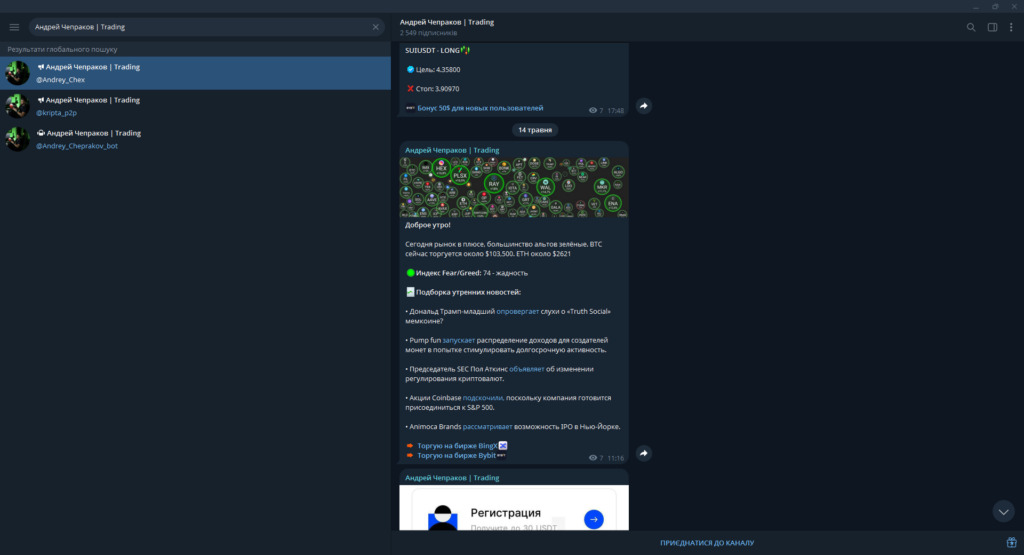Screen dimensions: 1024x555
Task: Click sender name above Доброе утро post
Action: tap(452, 150)
